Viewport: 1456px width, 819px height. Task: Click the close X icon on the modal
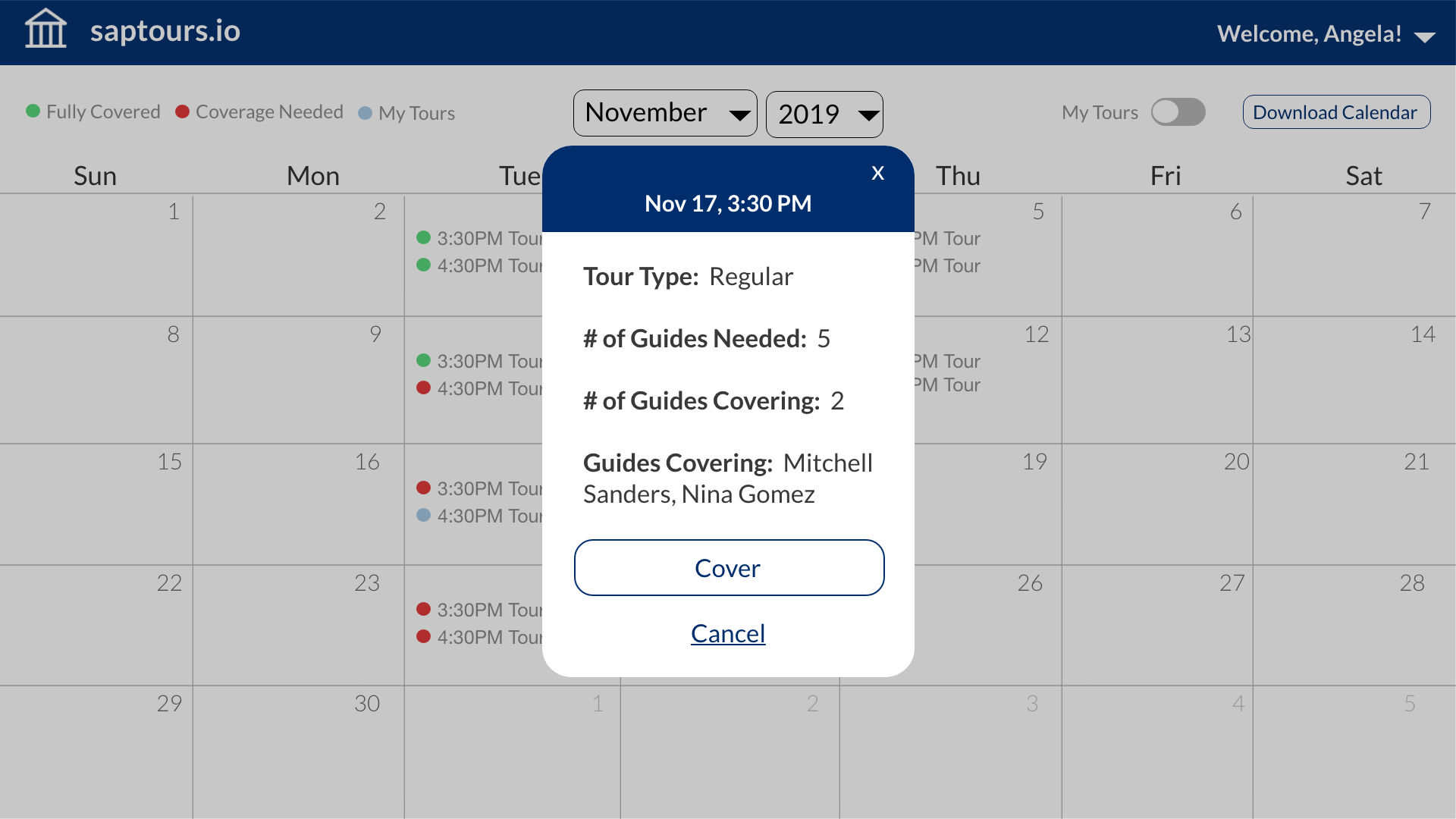(879, 172)
